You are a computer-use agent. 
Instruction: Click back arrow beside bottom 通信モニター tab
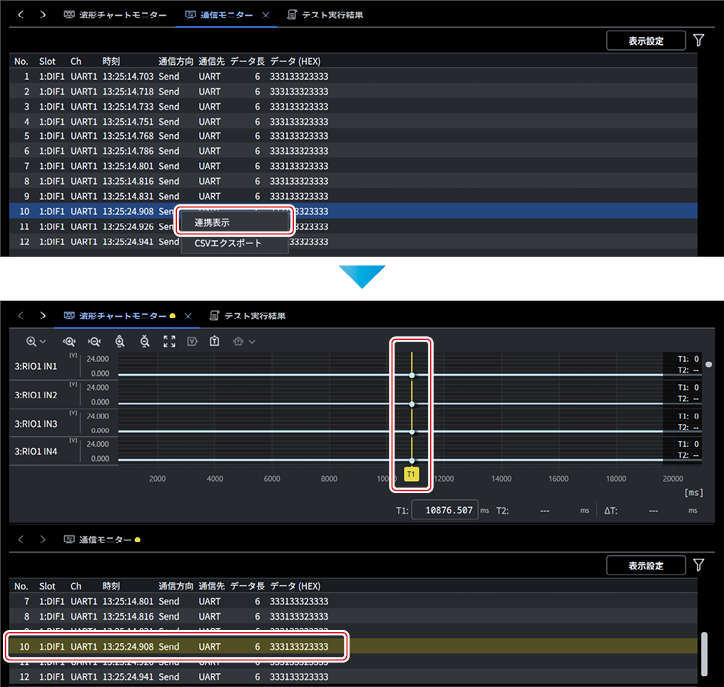coord(21,539)
